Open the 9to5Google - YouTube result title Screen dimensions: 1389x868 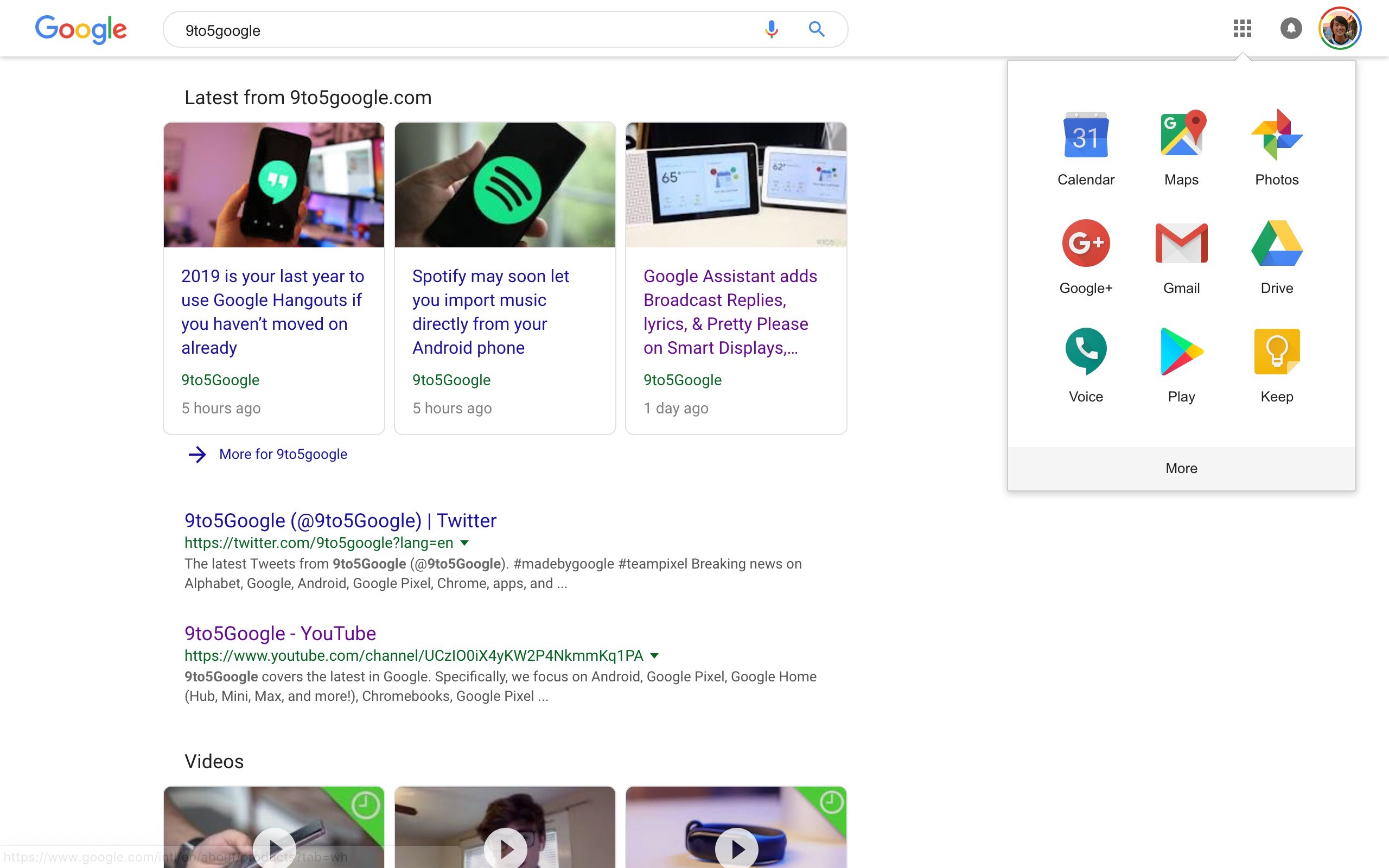tap(280, 633)
